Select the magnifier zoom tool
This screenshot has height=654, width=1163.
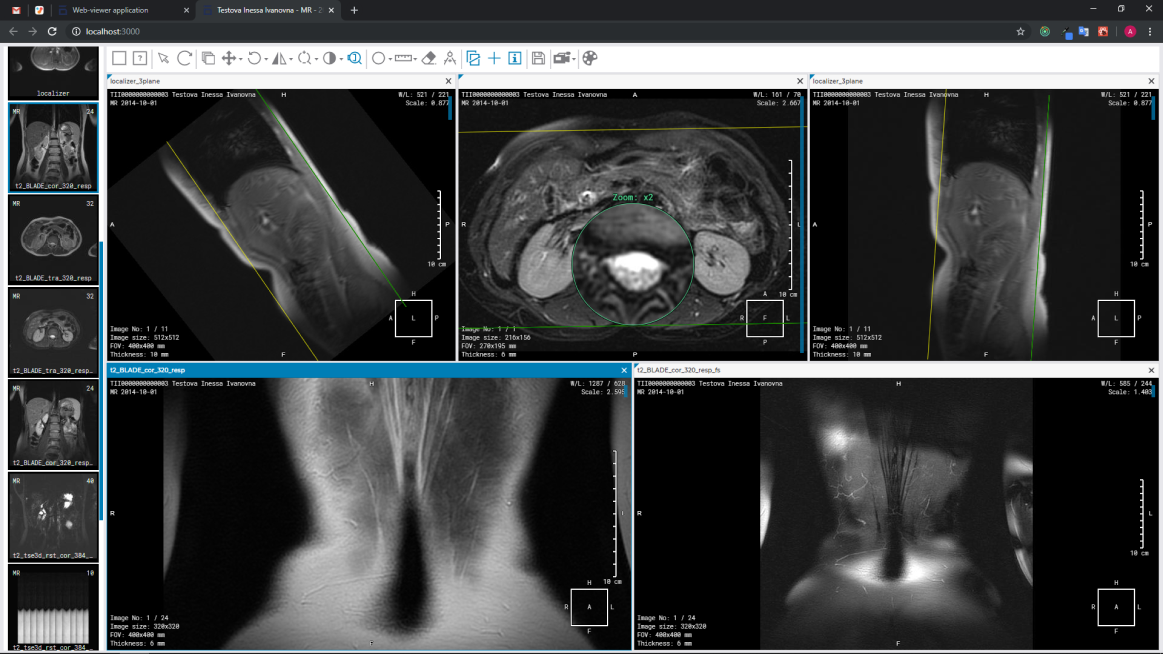pos(354,58)
